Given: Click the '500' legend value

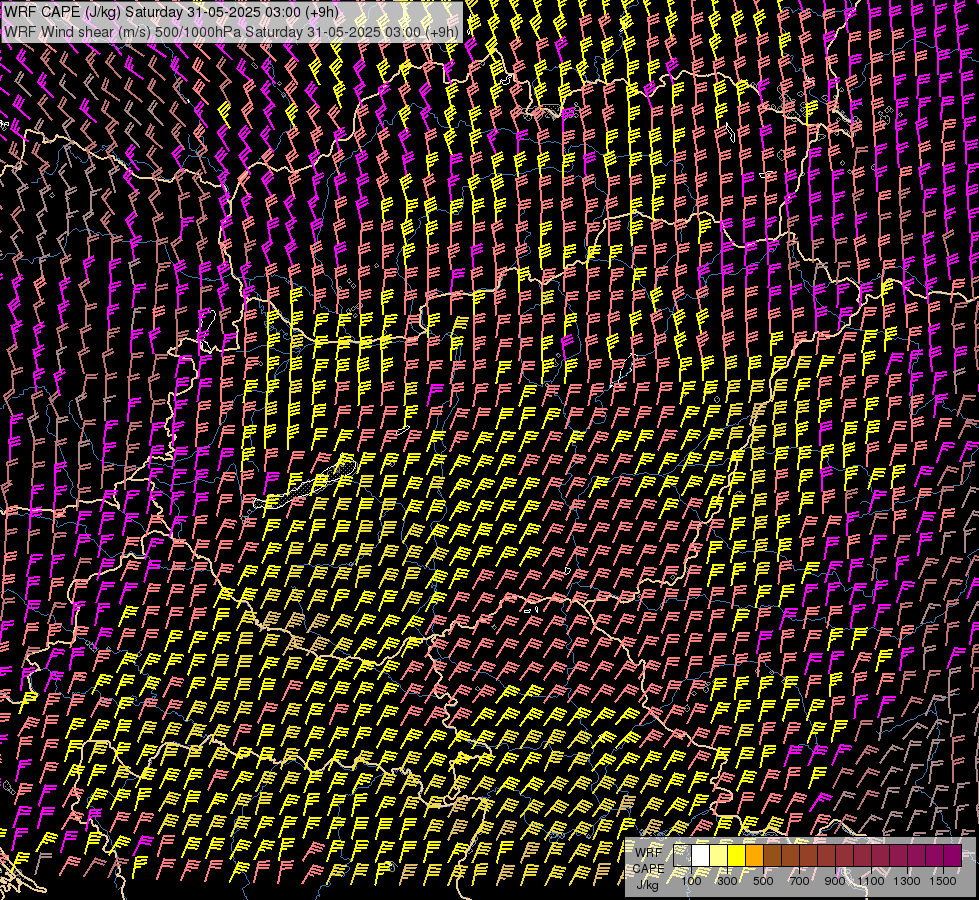Looking at the screenshot, I should point(763,881).
